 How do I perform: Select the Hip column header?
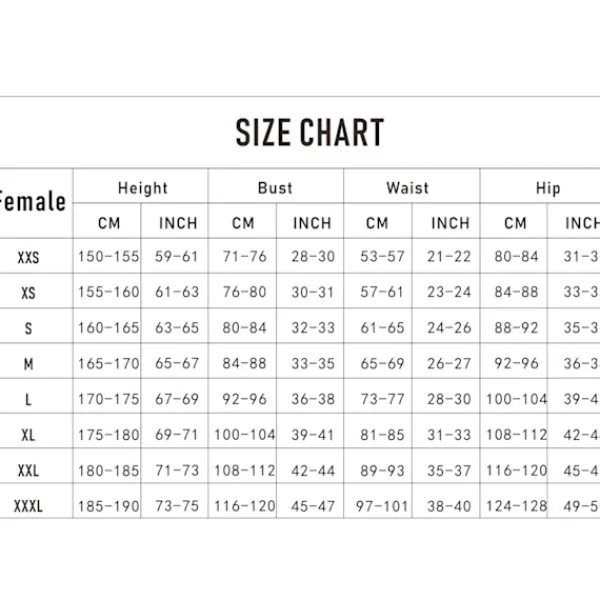coord(547,188)
